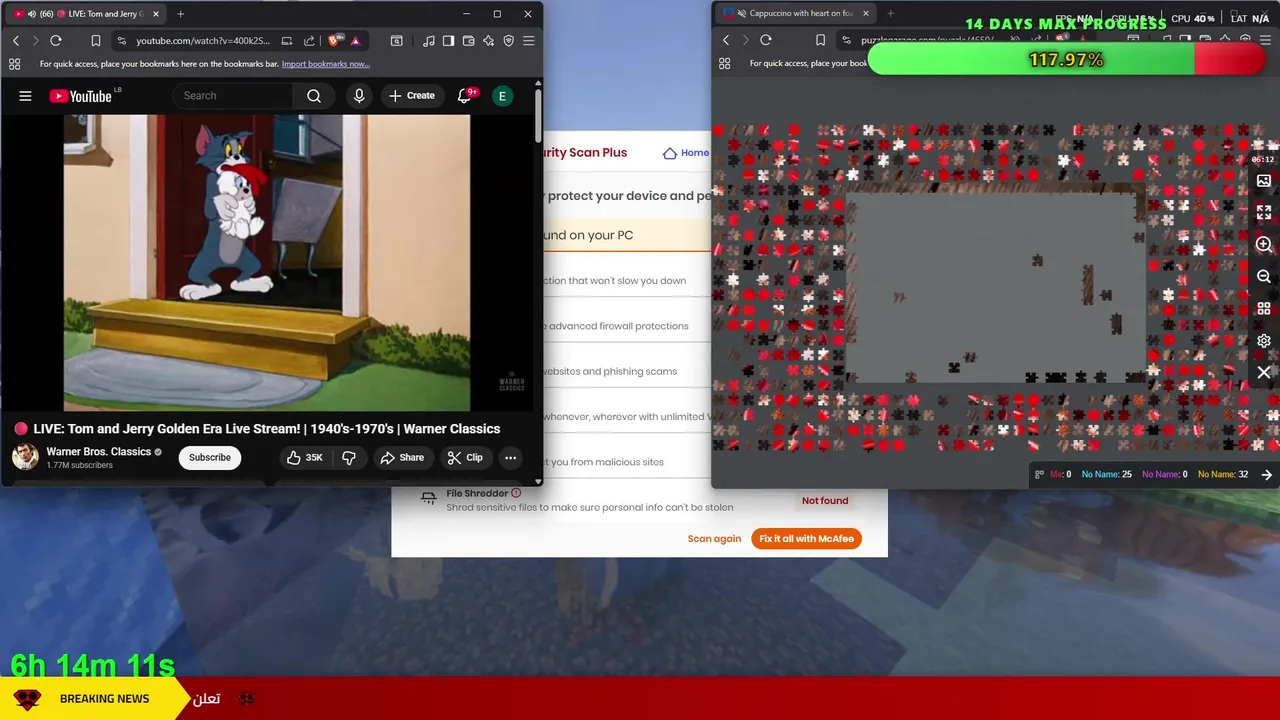Close the Cappuccino puzzle tab
Screen dimensions: 1280x720
click(866, 14)
